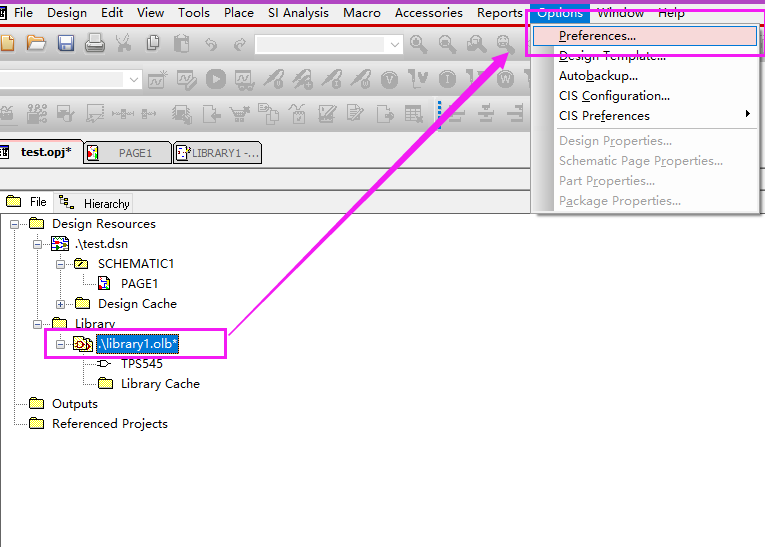Open the top toolbar combo box dropdown

(x=394, y=45)
